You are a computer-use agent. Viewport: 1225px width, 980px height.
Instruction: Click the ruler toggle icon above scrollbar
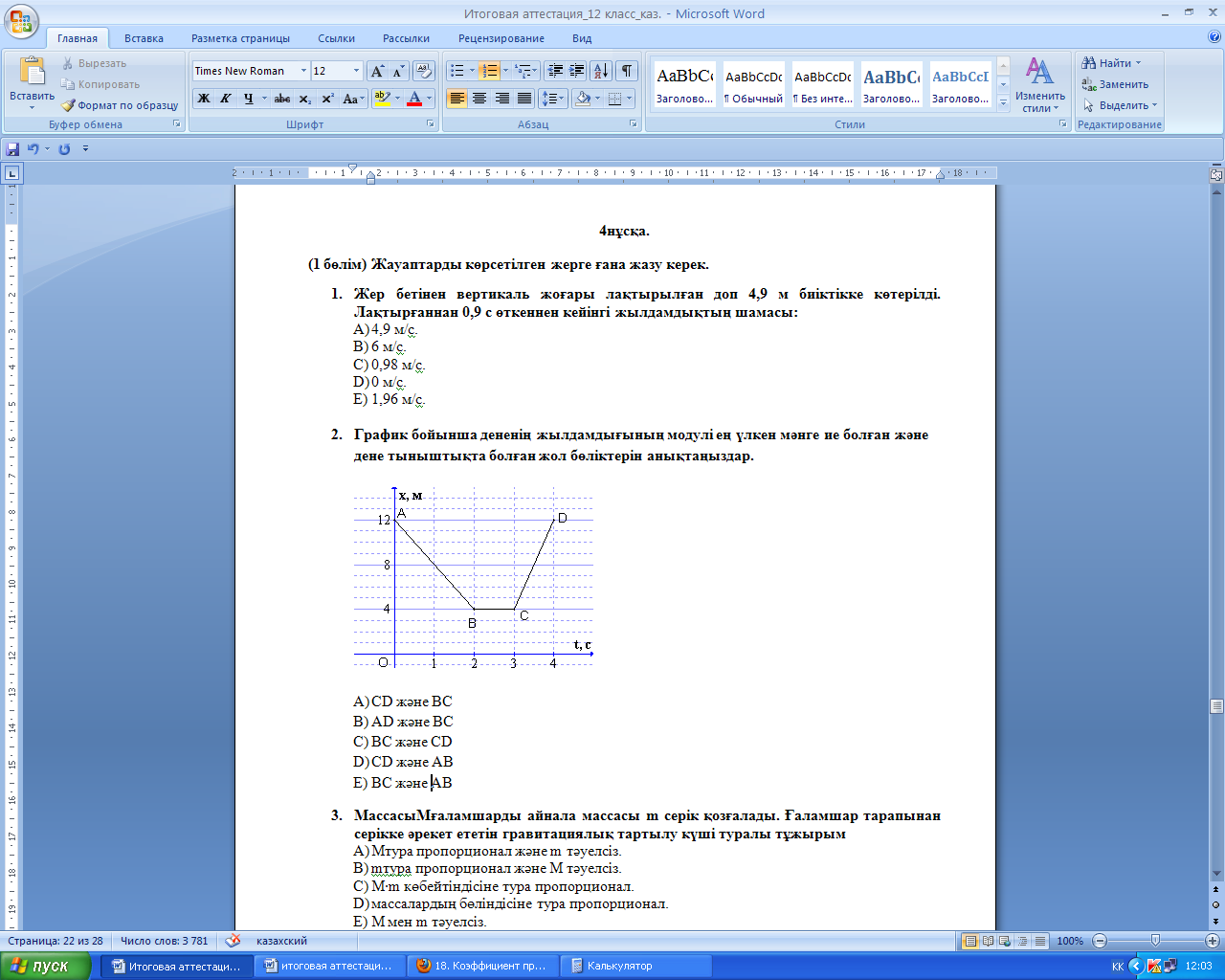pos(1216,175)
